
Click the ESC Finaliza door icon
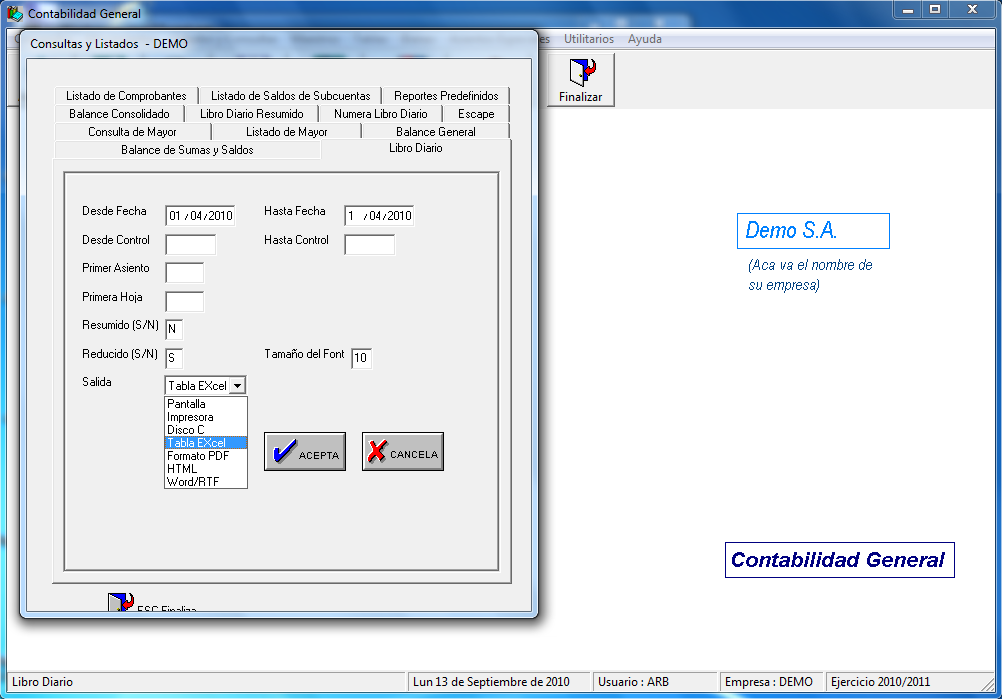121,603
